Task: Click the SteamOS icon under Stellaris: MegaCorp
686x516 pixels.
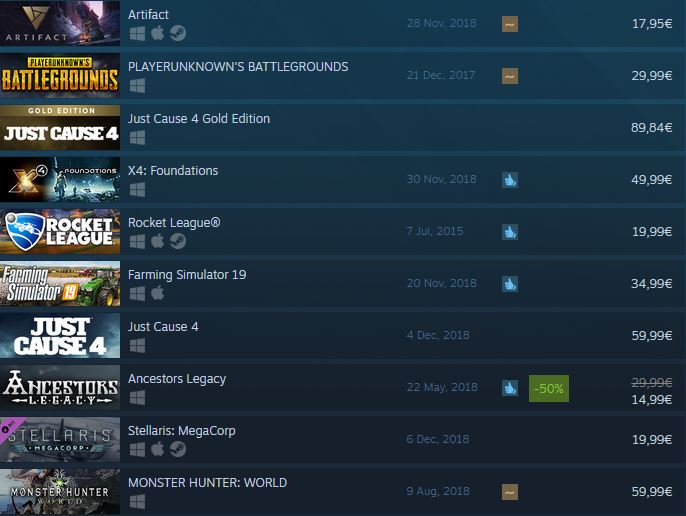Action: (x=178, y=449)
